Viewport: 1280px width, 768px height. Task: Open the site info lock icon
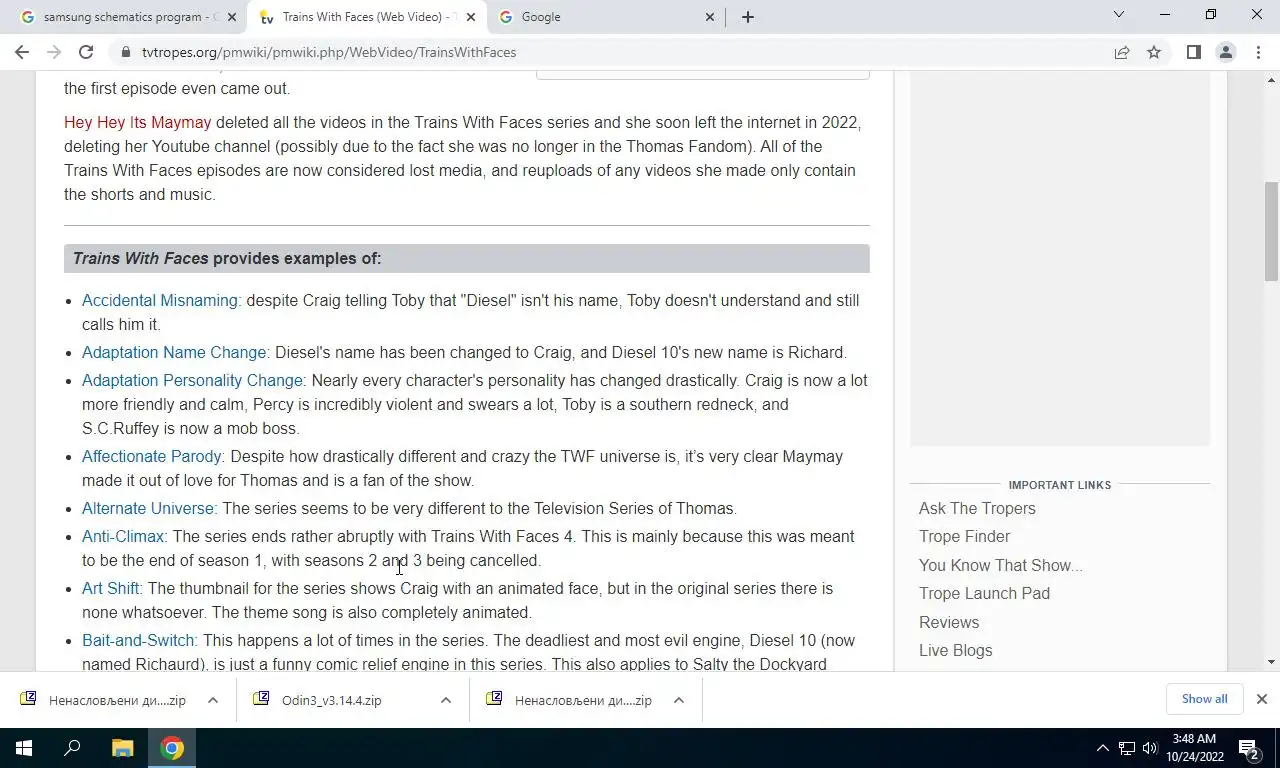[126, 52]
